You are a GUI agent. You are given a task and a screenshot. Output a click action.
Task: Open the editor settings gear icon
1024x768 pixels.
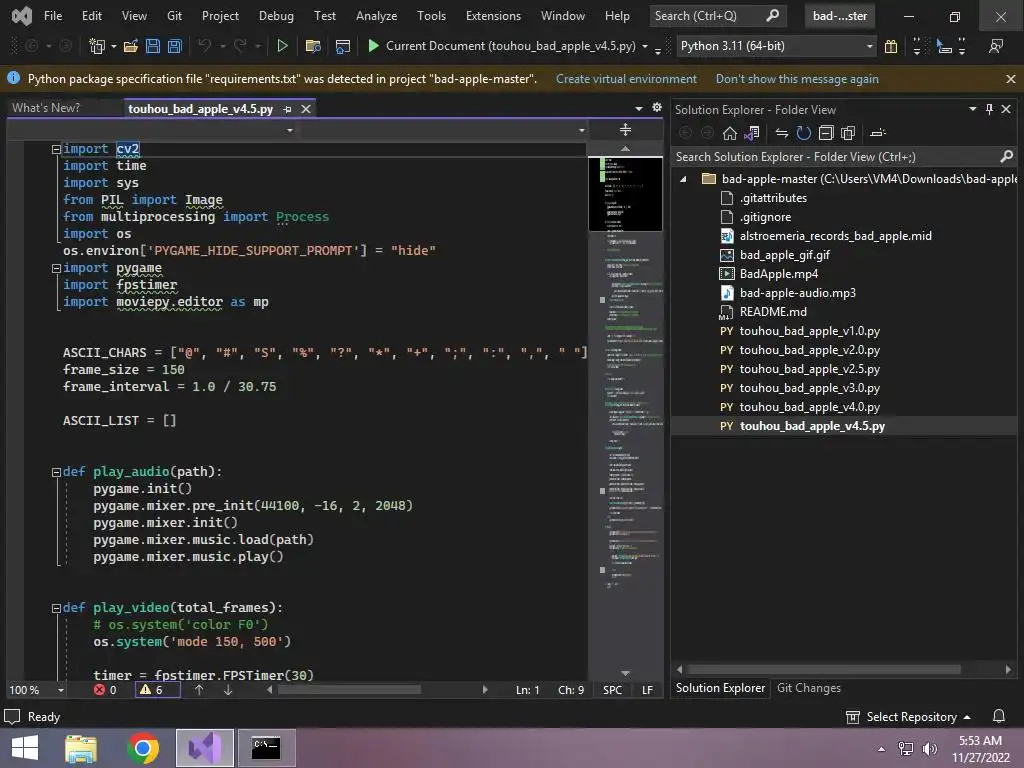[x=657, y=107]
